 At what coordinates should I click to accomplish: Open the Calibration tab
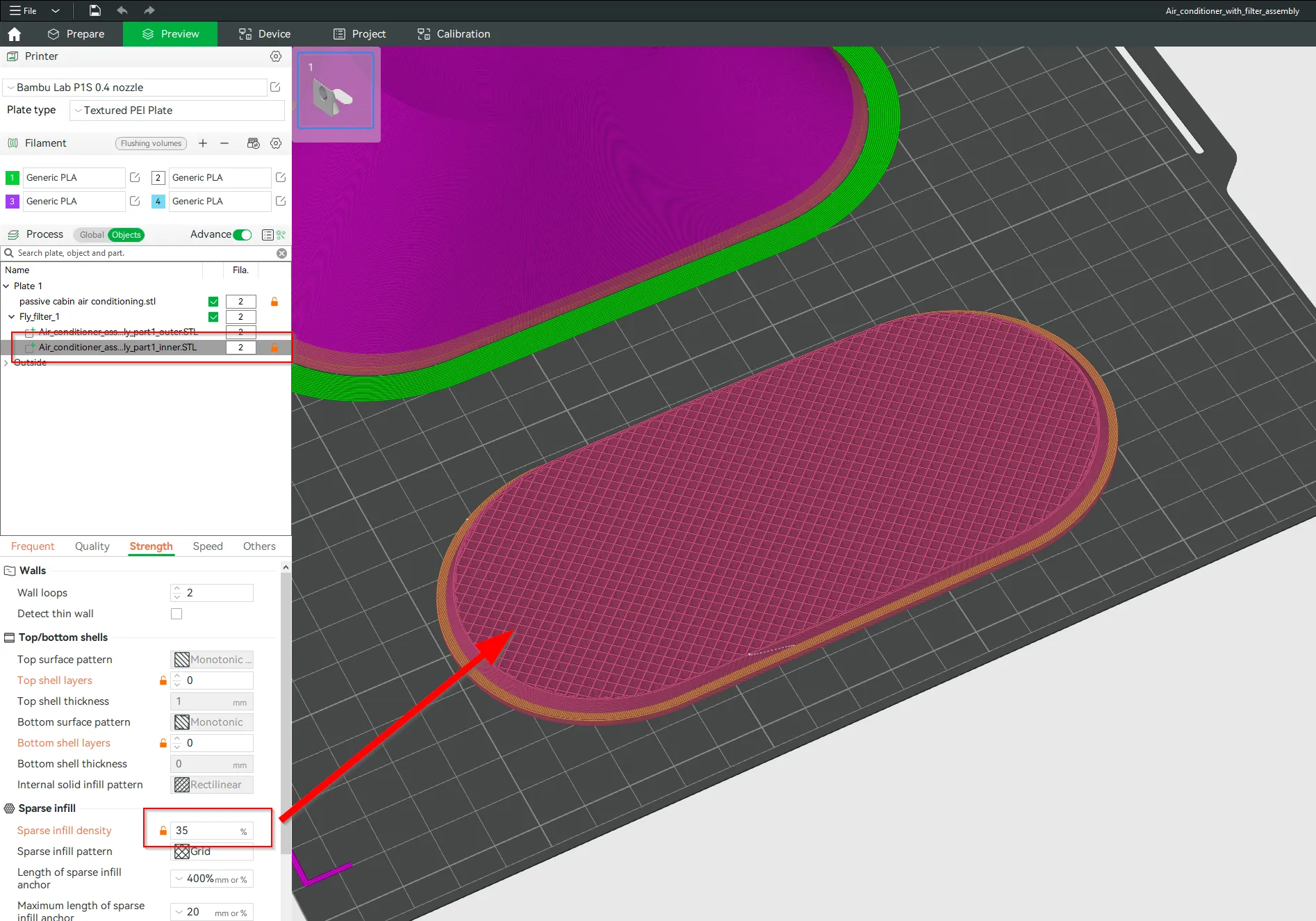pos(454,34)
